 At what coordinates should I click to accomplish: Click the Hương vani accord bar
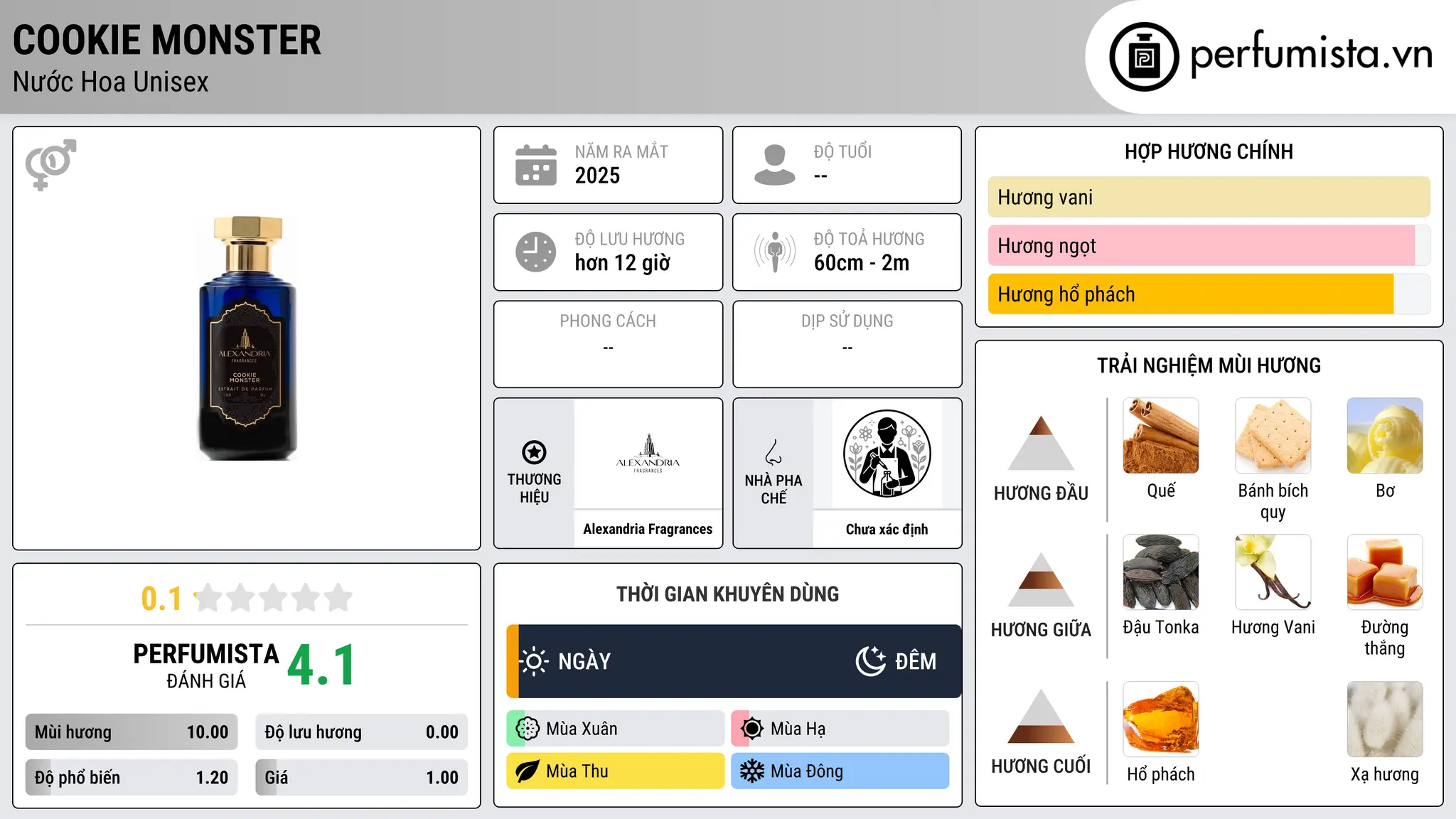[x=1209, y=197]
